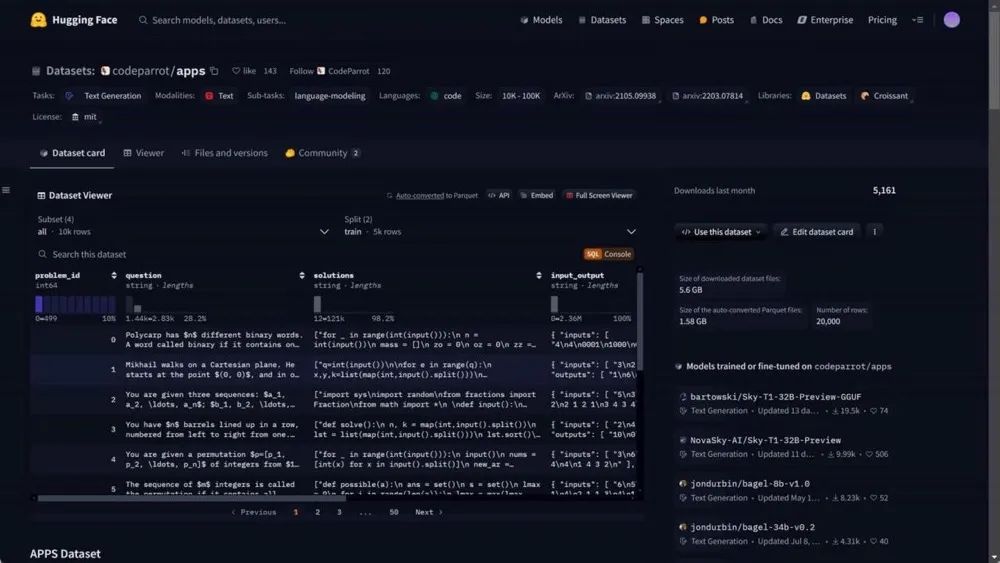1000x563 pixels.
Task: Go to page 2 of the dataset
Action: tap(317, 512)
